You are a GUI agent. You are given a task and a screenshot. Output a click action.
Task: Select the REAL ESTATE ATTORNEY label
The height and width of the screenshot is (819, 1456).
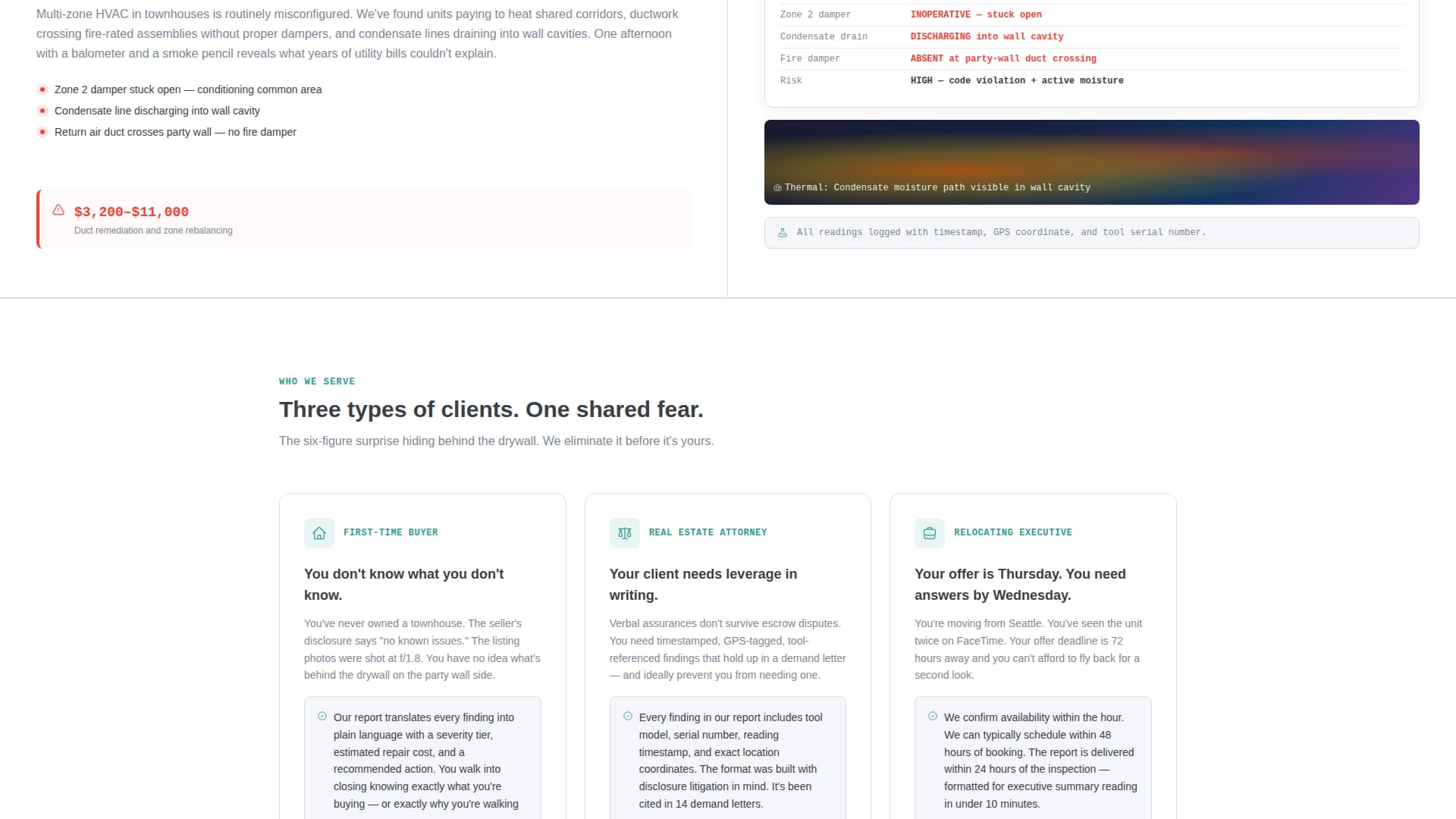[x=708, y=533]
